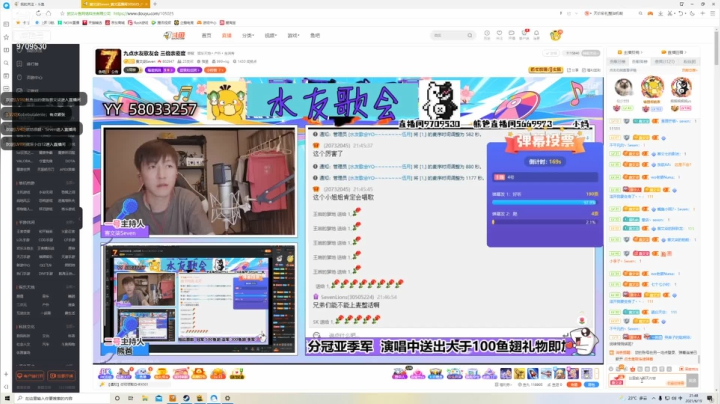Screen dimensions: 720x404
Task: Click the favorites star in browser left sidebar
Action: [6, 37]
